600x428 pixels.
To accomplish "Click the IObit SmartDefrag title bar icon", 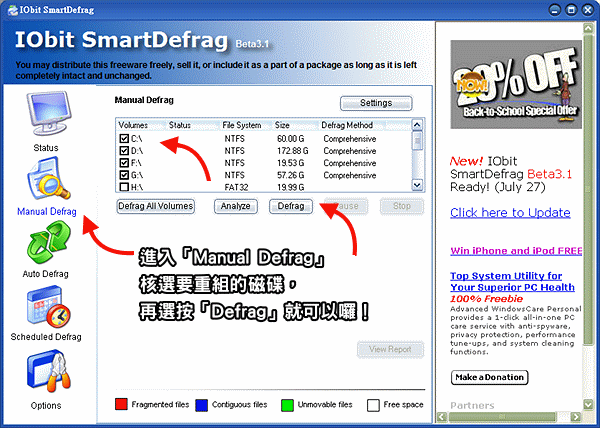I will 13,10.
